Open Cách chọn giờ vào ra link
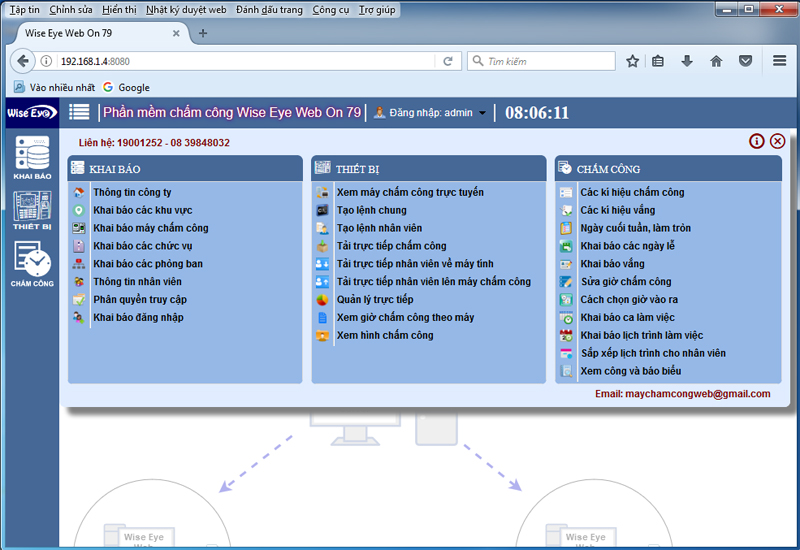800x550 pixels. point(629,299)
